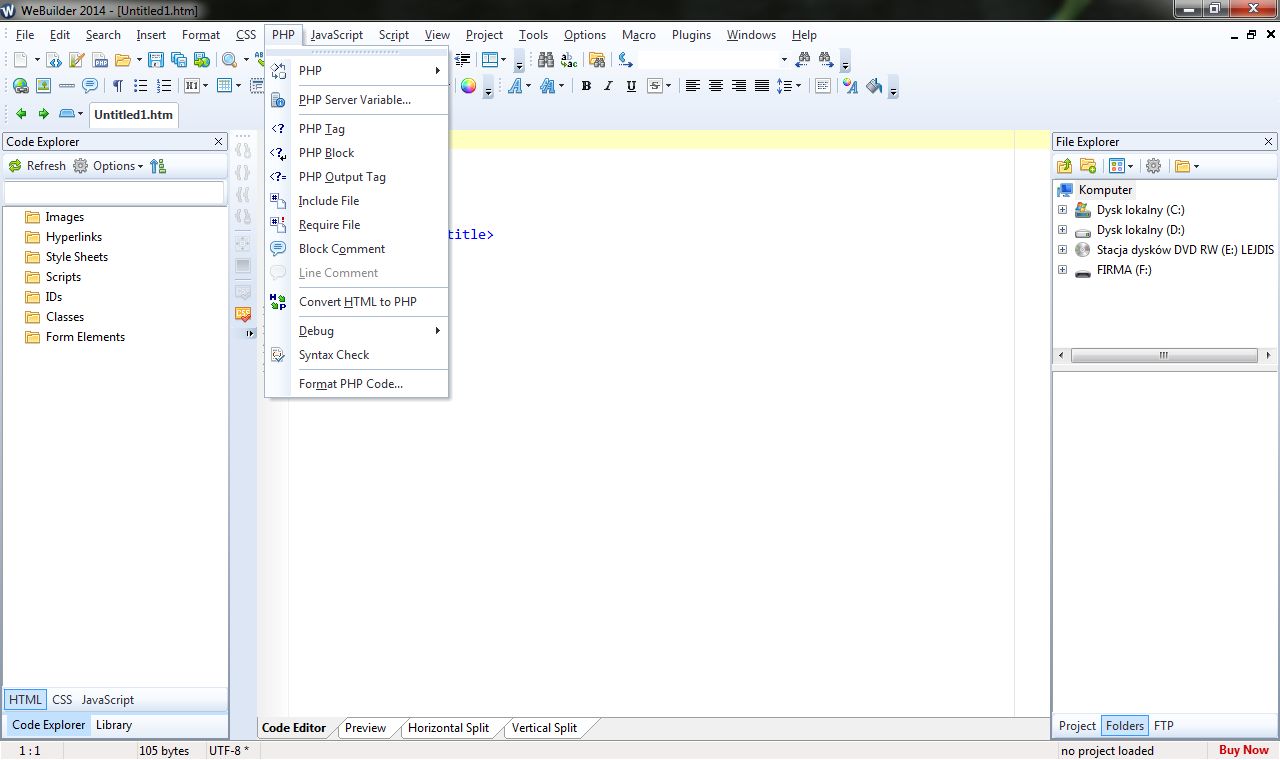Viewport: 1280px width, 760px height.
Task: Click the CSS checker icon in editor gutter
Action: point(243,314)
